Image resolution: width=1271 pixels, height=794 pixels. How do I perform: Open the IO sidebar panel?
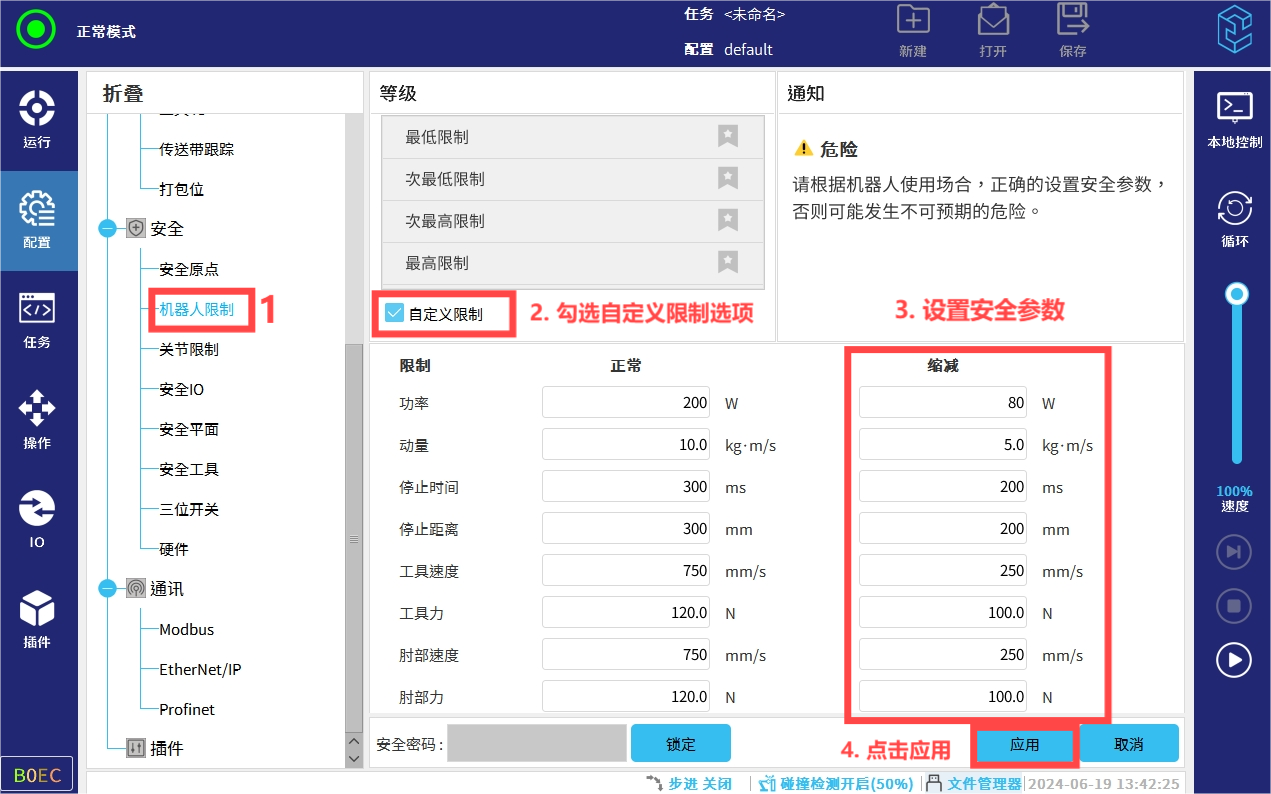pos(37,519)
